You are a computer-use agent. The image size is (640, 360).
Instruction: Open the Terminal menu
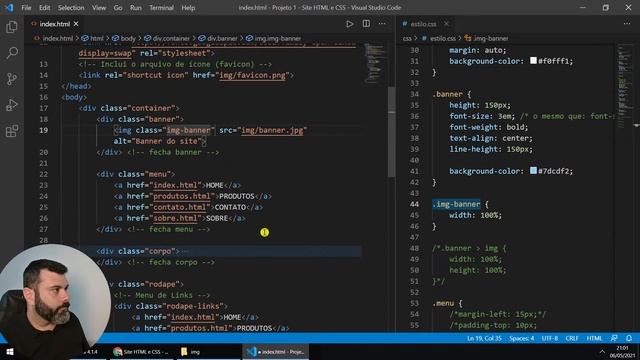[161, 8]
